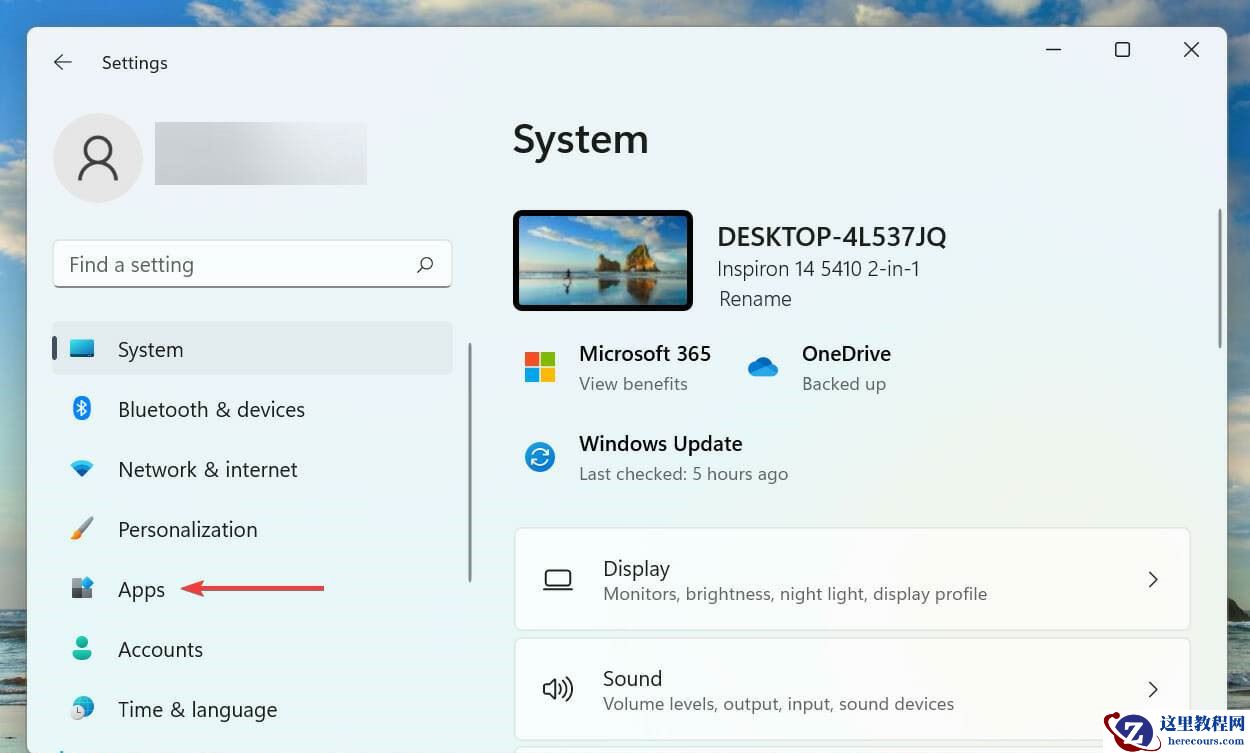
Task: Open Apps via its sidebar icon
Action: (x=81, y=589)
